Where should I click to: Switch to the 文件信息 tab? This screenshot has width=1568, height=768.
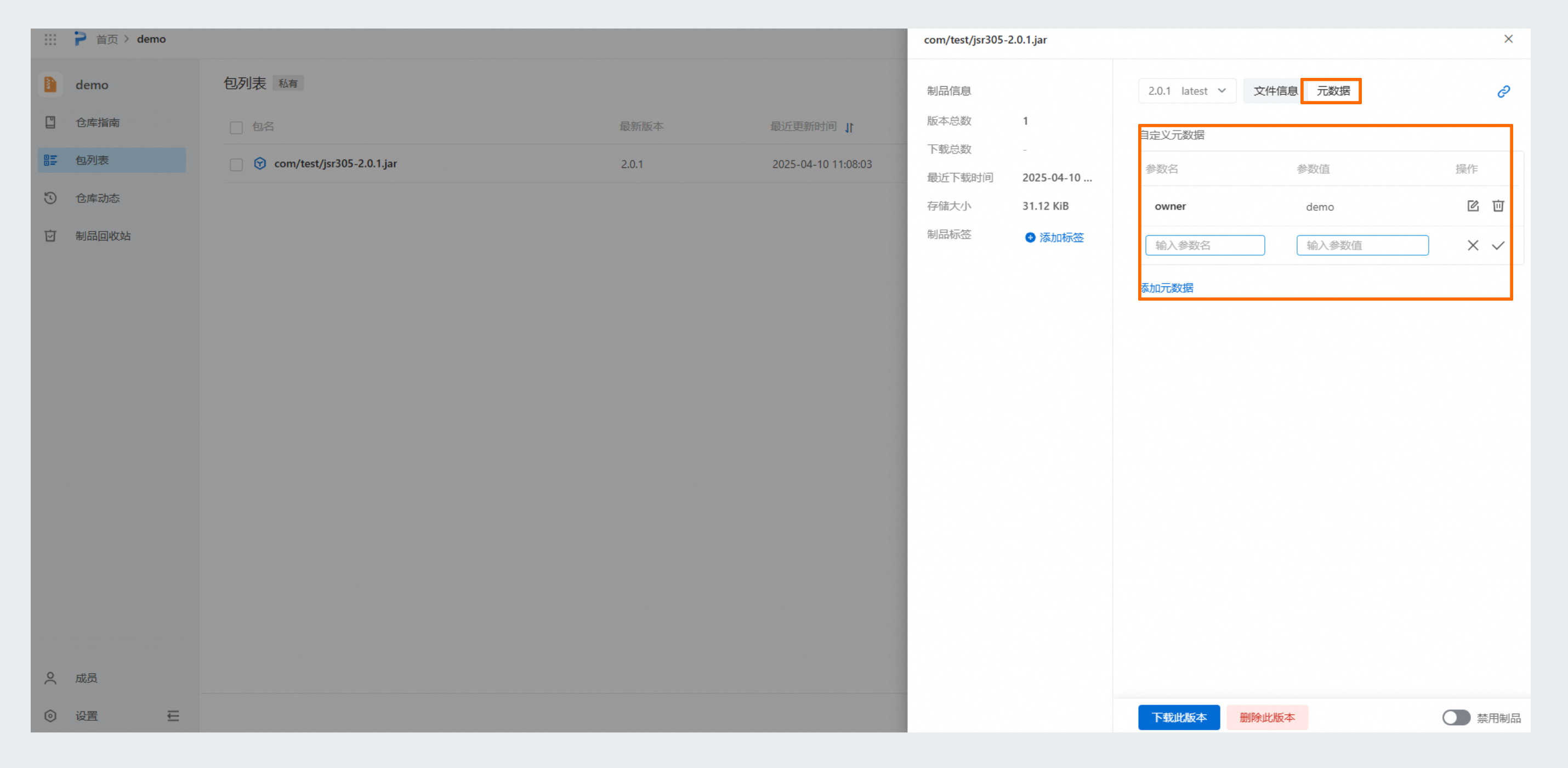coord(1275,91)
